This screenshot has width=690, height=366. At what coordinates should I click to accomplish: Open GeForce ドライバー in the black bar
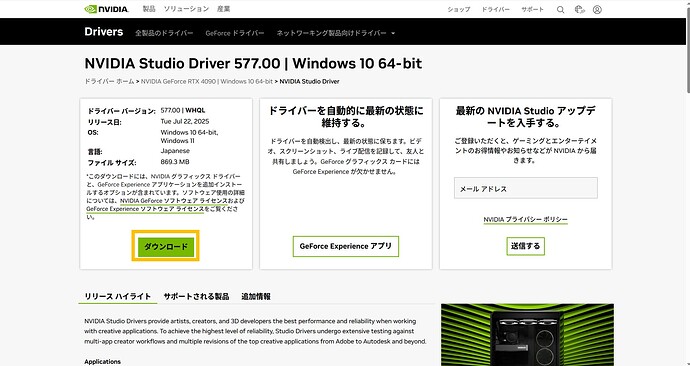pyautogui.click(x=235, y=33)
